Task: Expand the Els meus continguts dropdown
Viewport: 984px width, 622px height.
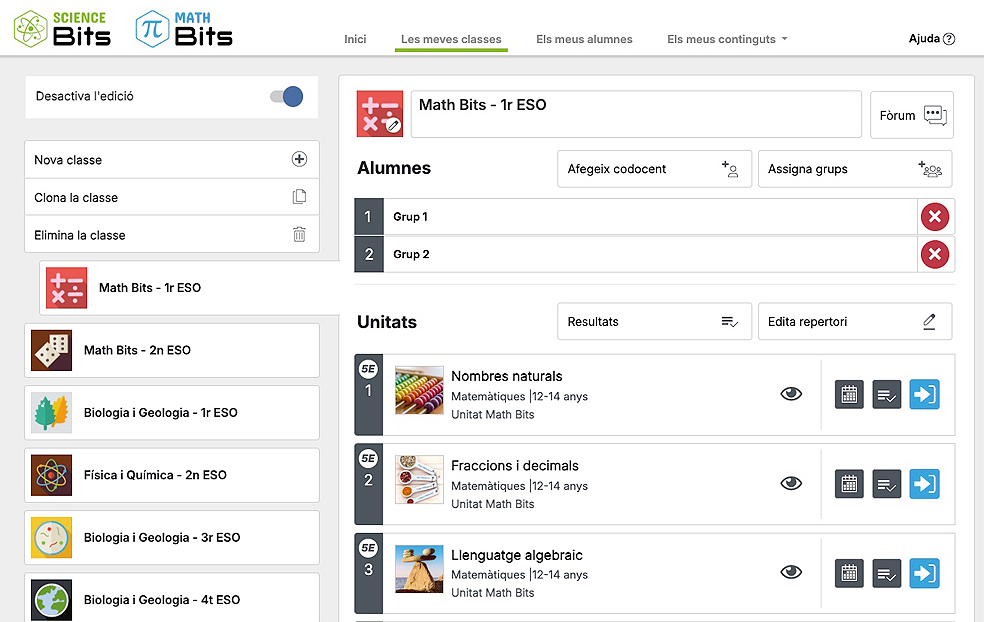Action: coord(727,39)
